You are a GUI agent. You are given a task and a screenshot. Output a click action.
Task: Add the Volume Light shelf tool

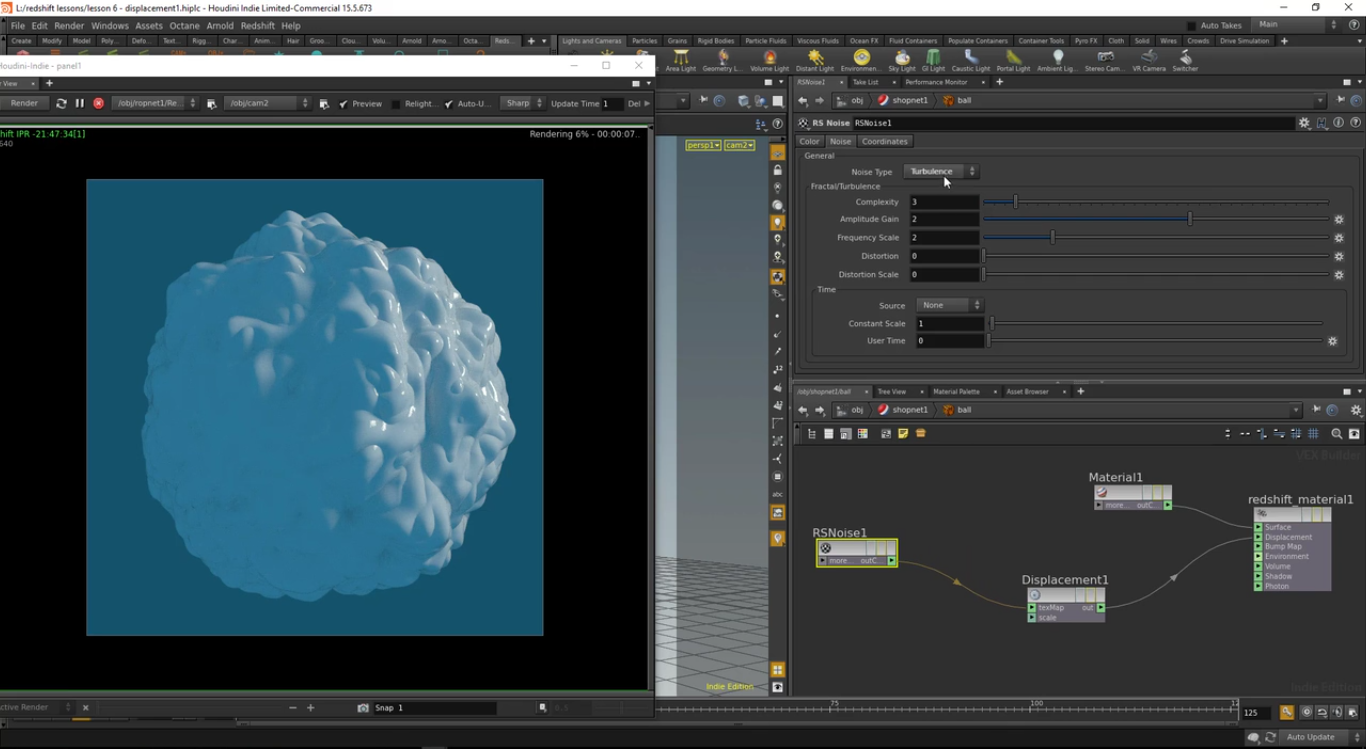coord(769,60)
